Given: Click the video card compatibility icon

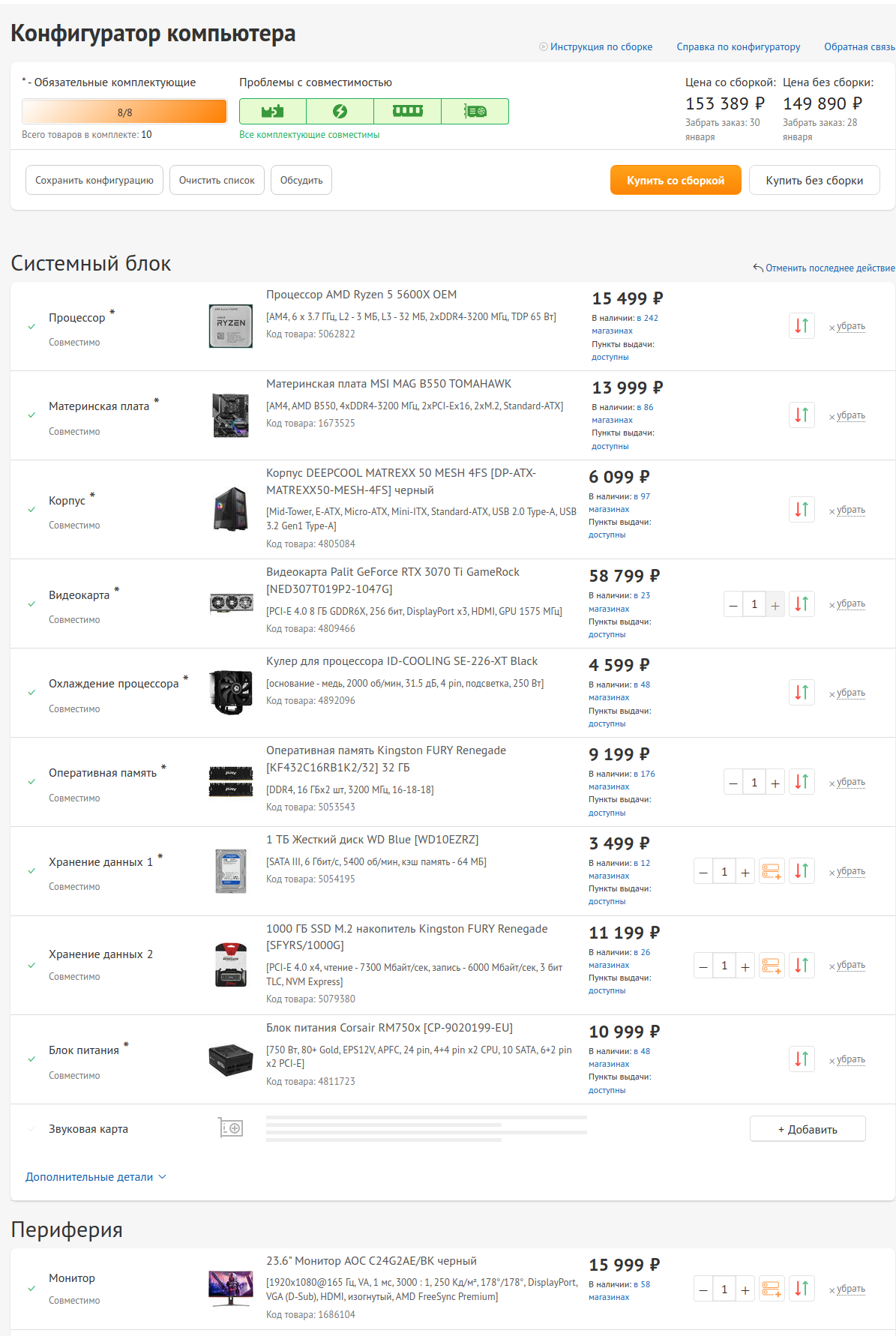Looking at the screenshot, I should pyautogui.click(x=475, y=112).
